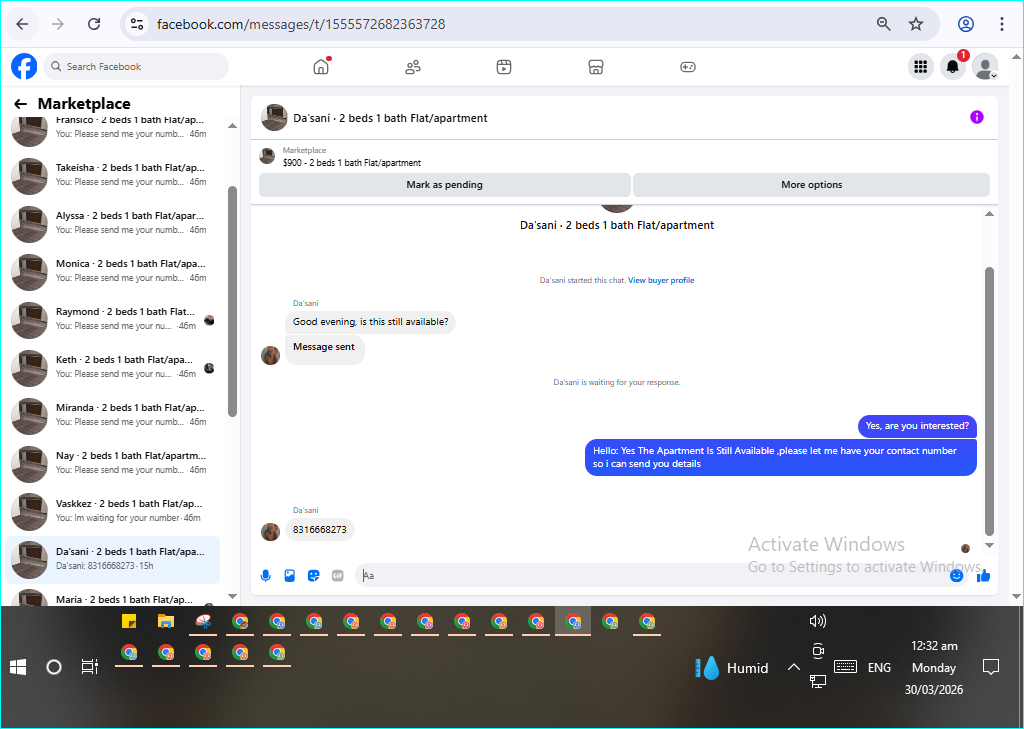1024x729 pixels.
Task: Click the chat list scroll up arrow
Action: click(x=232, y=126)
